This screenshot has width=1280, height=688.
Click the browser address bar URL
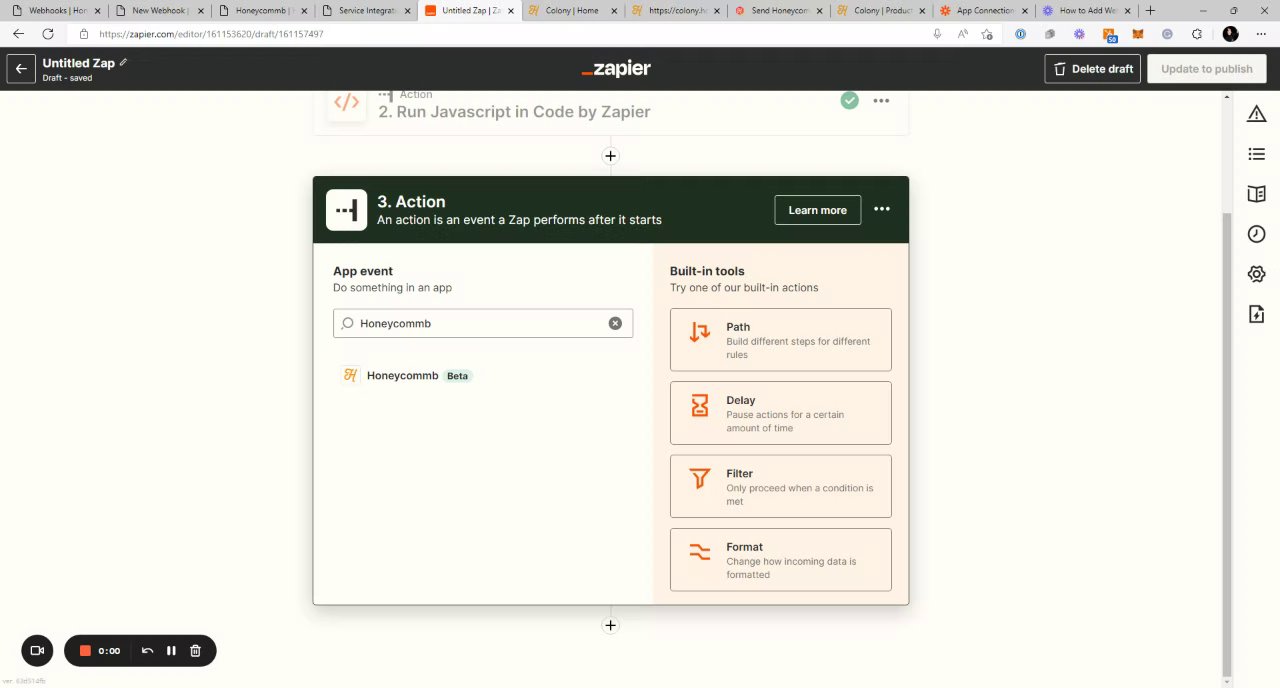(x=211, y=34)
